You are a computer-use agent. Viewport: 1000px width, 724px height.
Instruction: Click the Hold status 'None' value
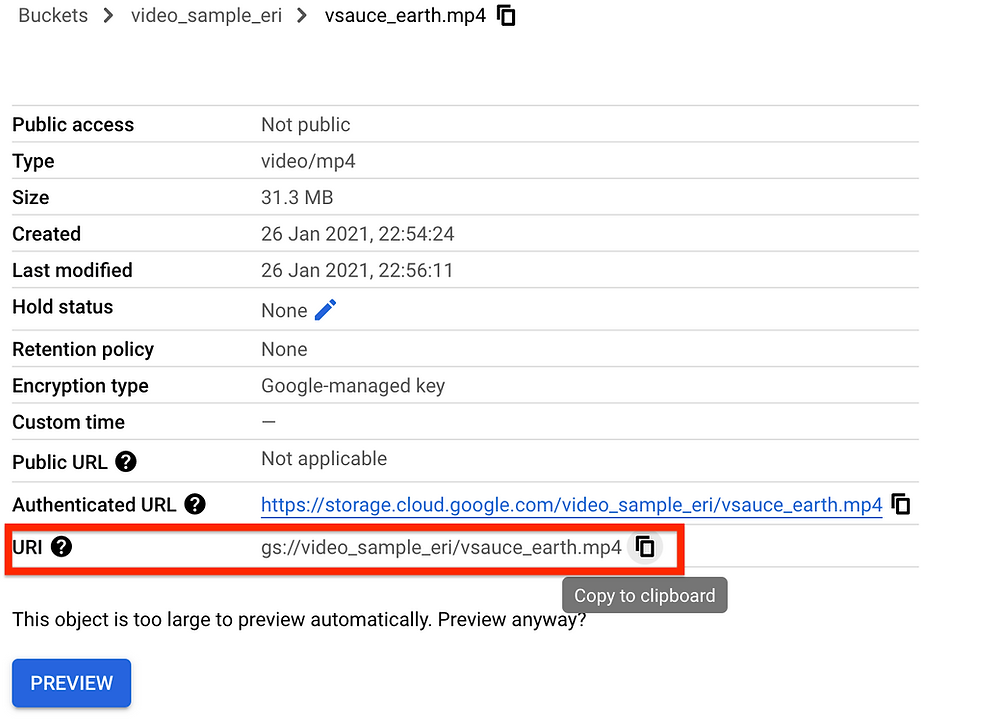(284, 310)
